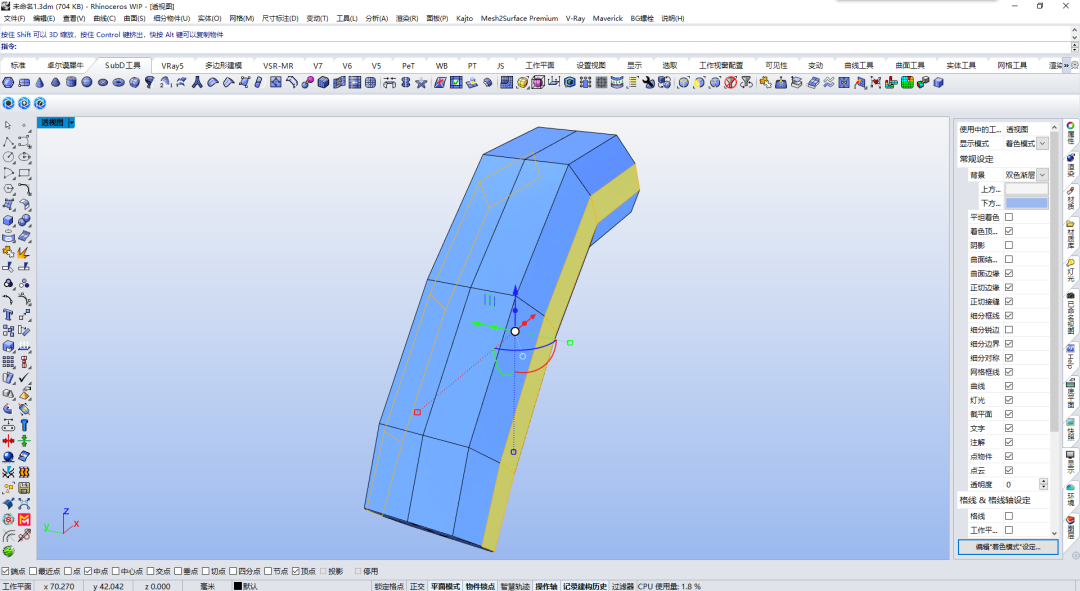Click the black wrench tool icon
Image resolution: width=1080 pixels, height=591 pixels.
click(x=648, y=83)
